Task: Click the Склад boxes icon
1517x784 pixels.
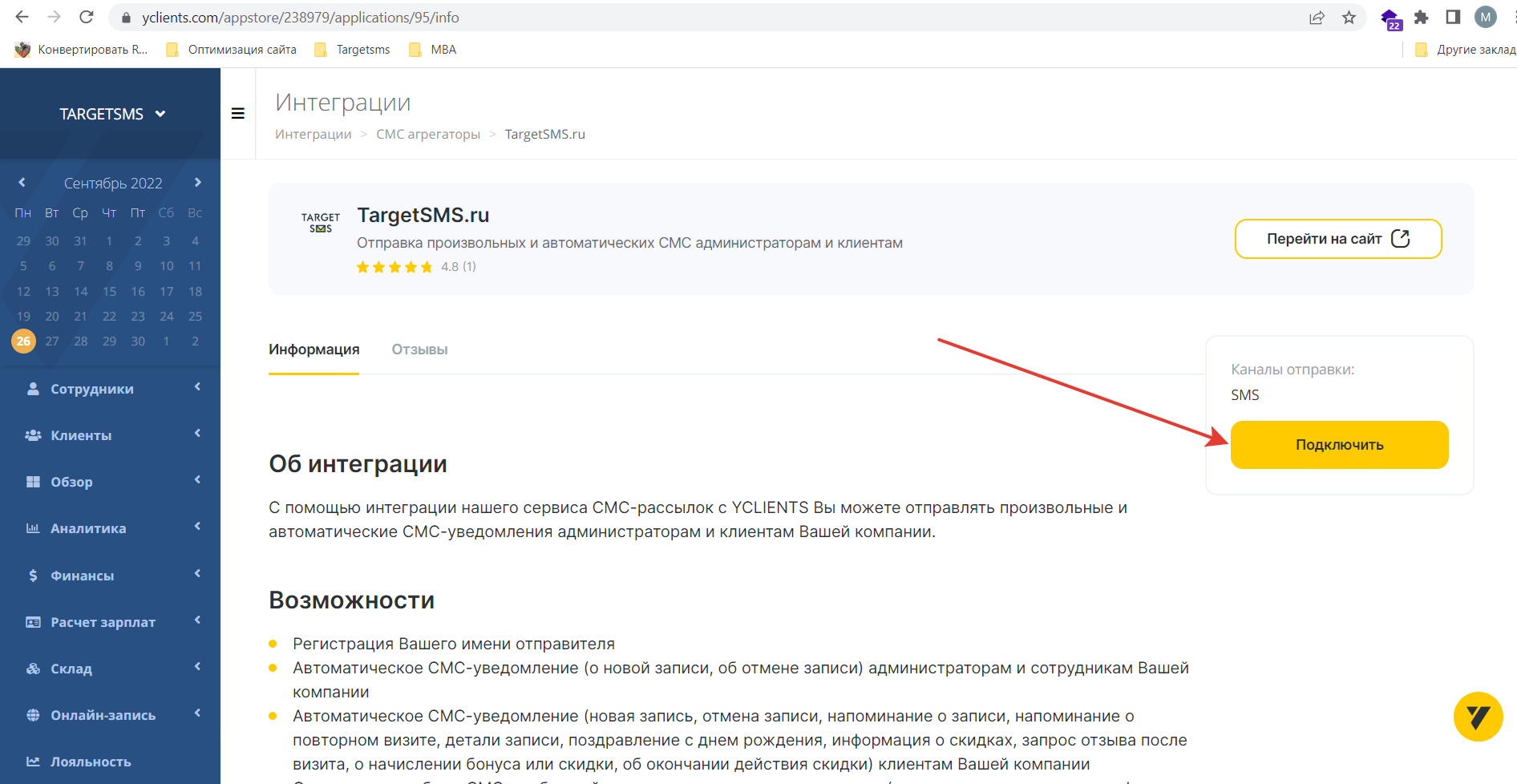Action: (x=33, y=669)
